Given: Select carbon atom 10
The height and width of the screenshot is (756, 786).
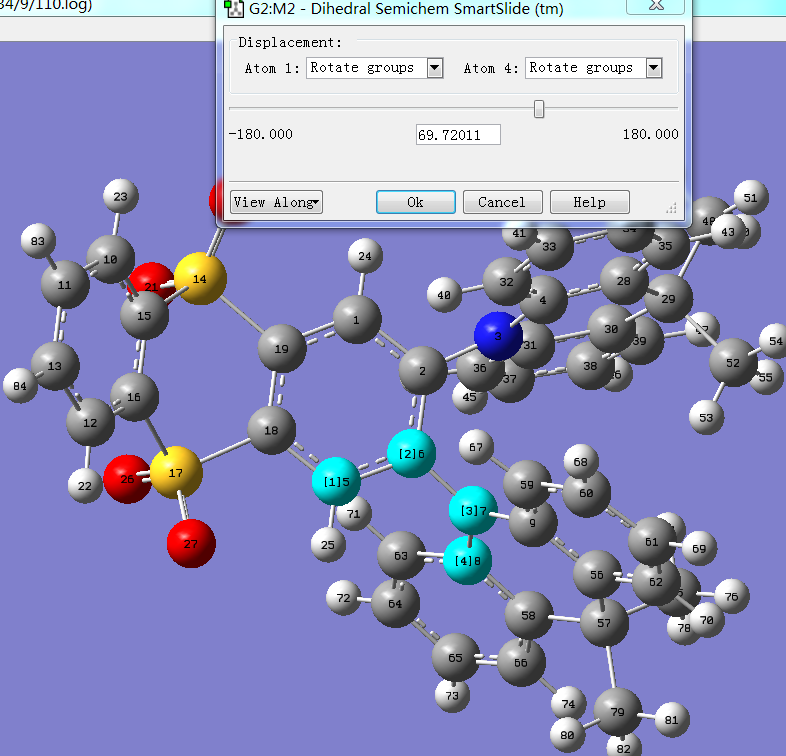Looking at the screenshot, I should [110, 259].
